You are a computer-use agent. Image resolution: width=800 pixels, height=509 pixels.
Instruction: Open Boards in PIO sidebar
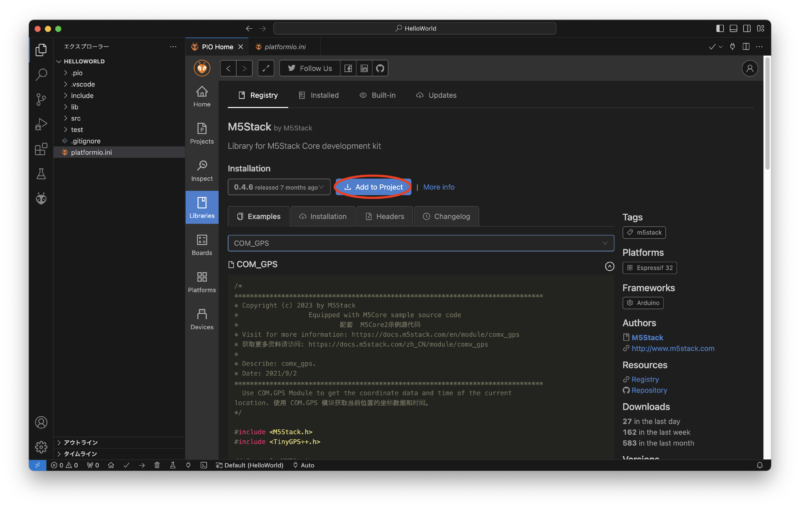(202, 245)
